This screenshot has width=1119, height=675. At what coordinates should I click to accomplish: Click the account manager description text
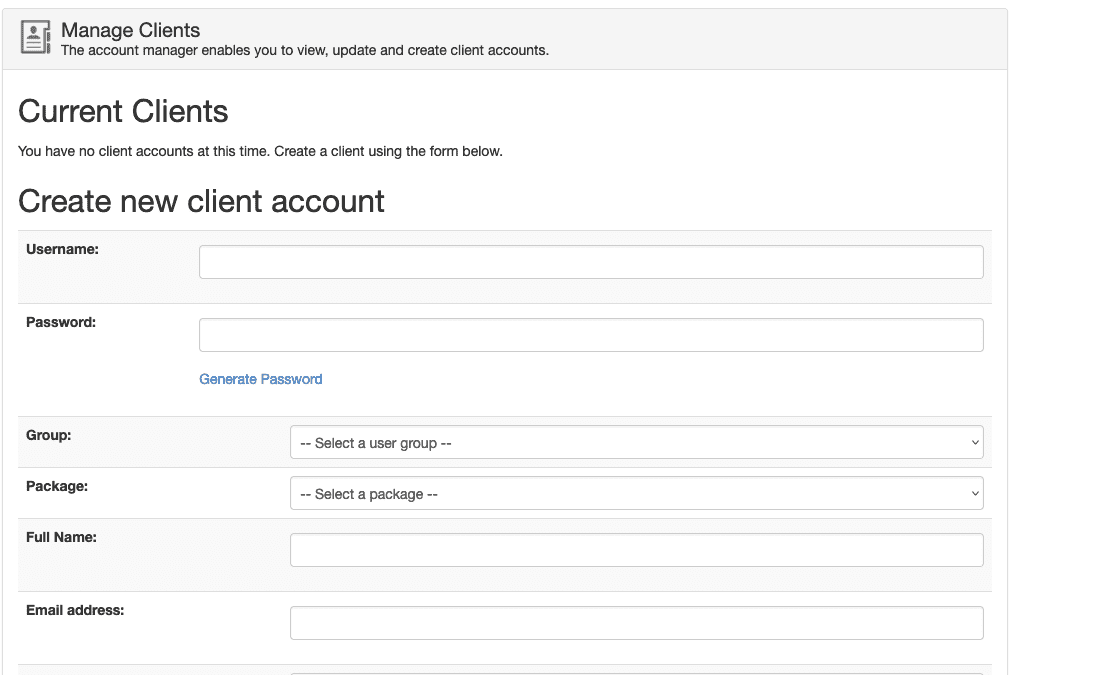point(304,50)
